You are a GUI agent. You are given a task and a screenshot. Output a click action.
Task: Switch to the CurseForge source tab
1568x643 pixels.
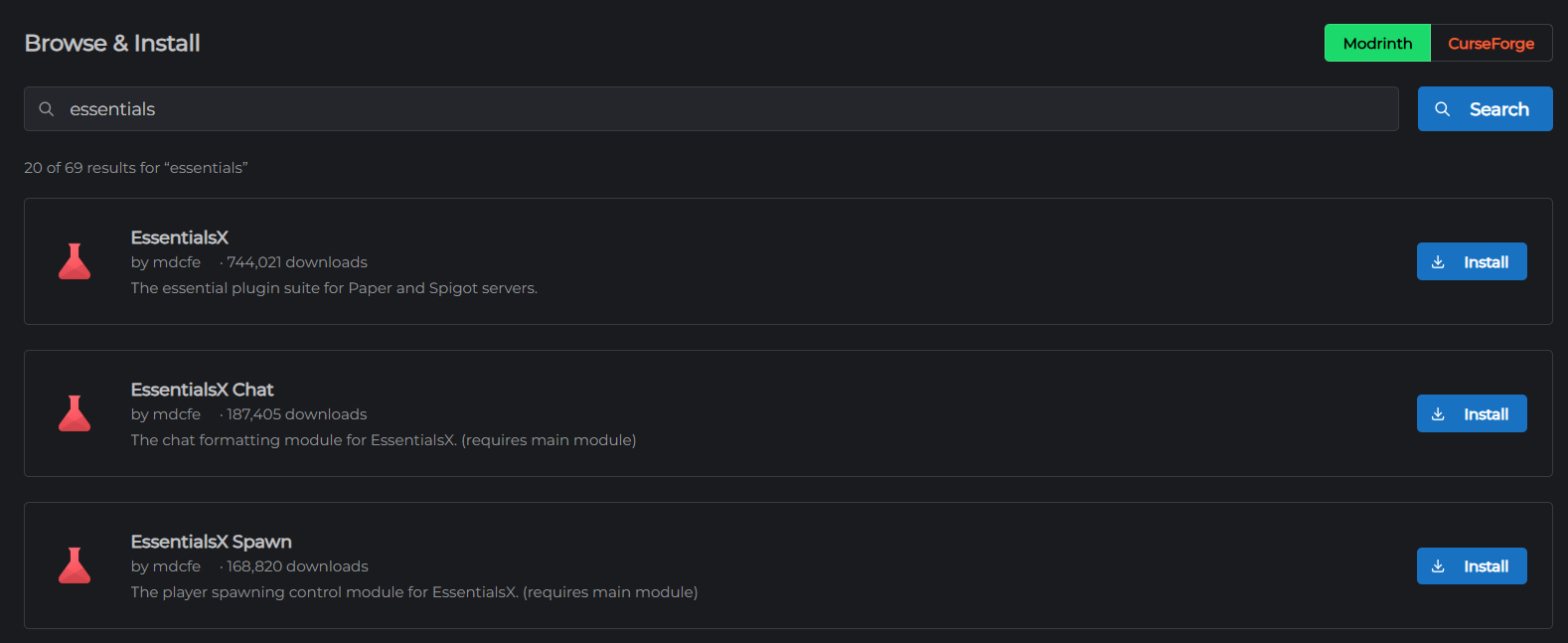(1490, 43)
